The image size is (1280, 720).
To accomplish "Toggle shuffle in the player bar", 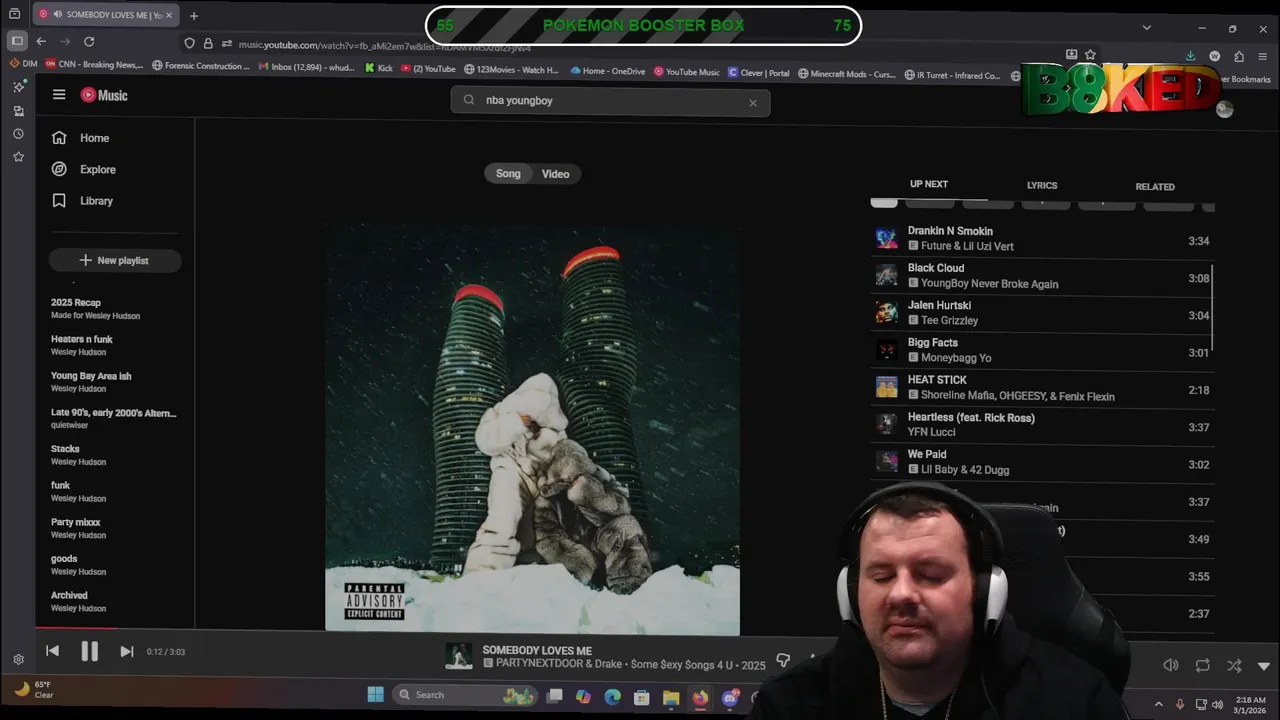I will [1234, 665].
